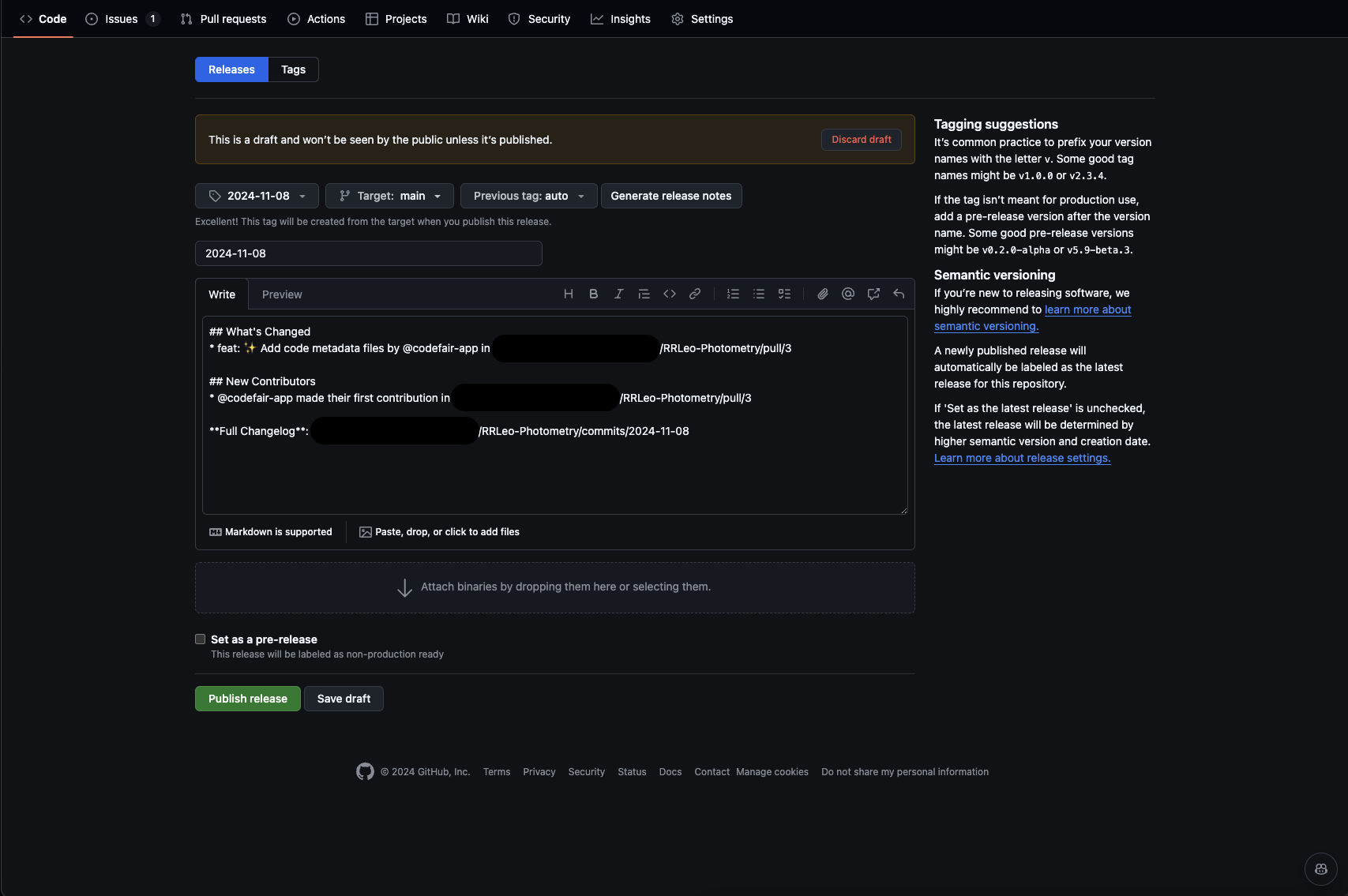Click the GitHub logo in the footer

point(365,771)
